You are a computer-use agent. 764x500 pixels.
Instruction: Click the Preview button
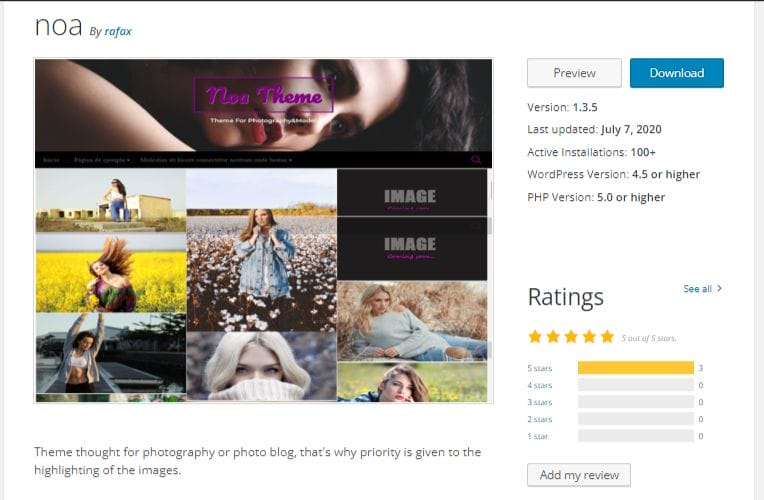point(574,73)
